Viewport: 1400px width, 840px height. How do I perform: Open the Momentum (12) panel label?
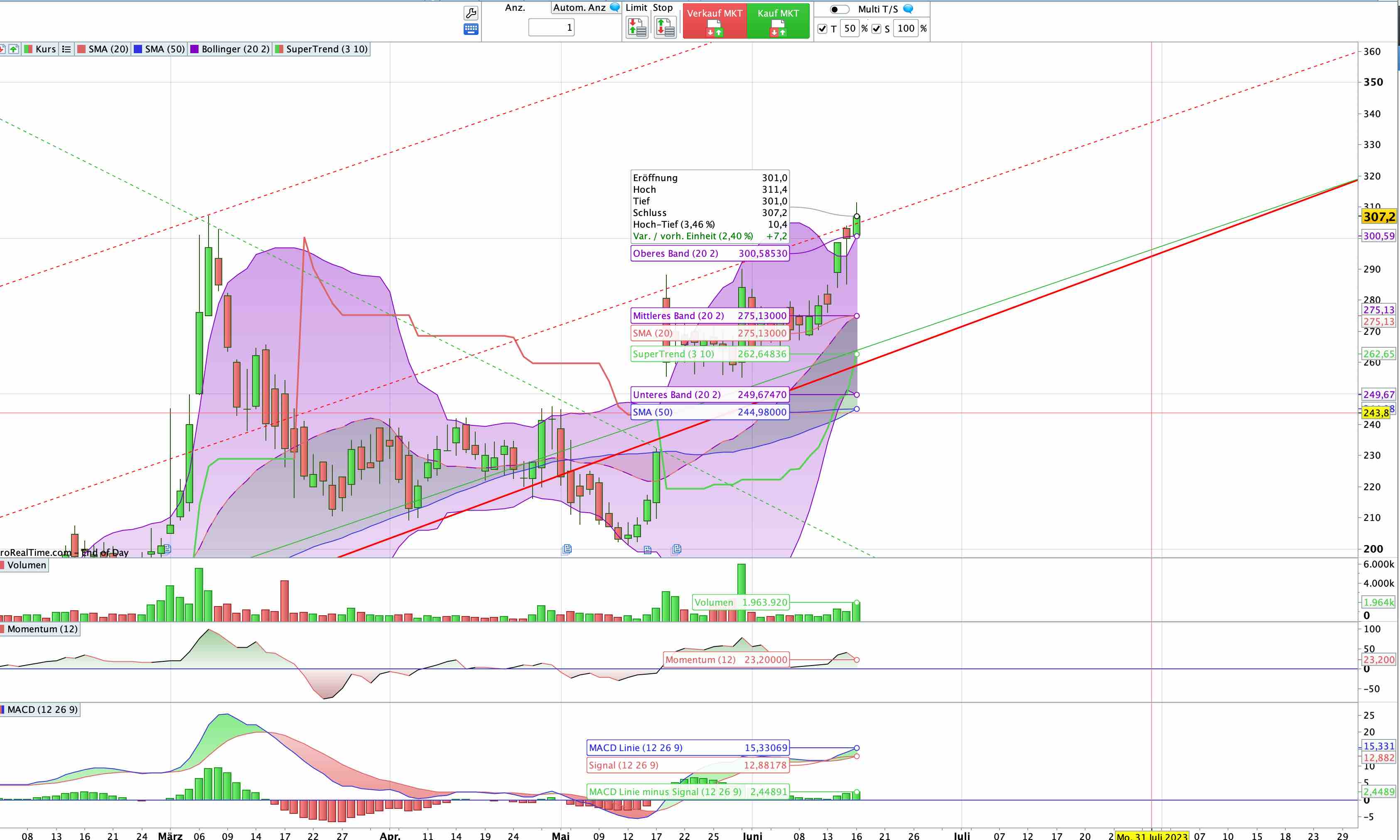tap(42, 629)
